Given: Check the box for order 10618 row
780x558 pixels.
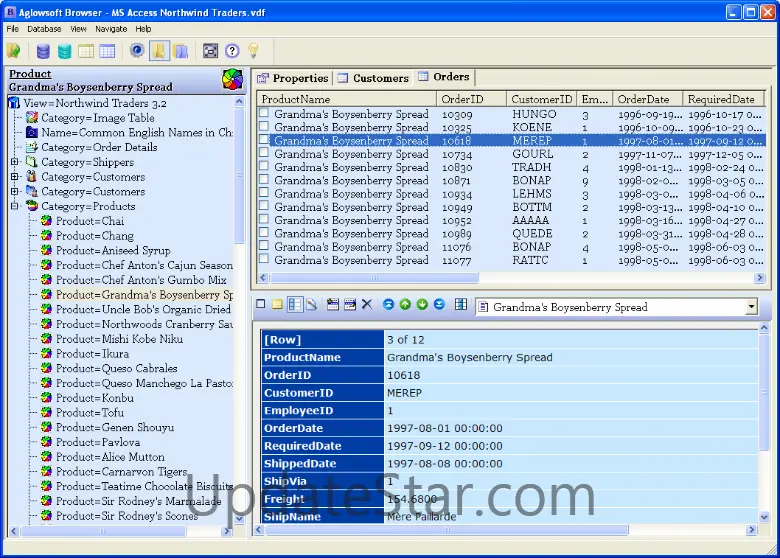Looking at the screenshot, I should [264, 140].
